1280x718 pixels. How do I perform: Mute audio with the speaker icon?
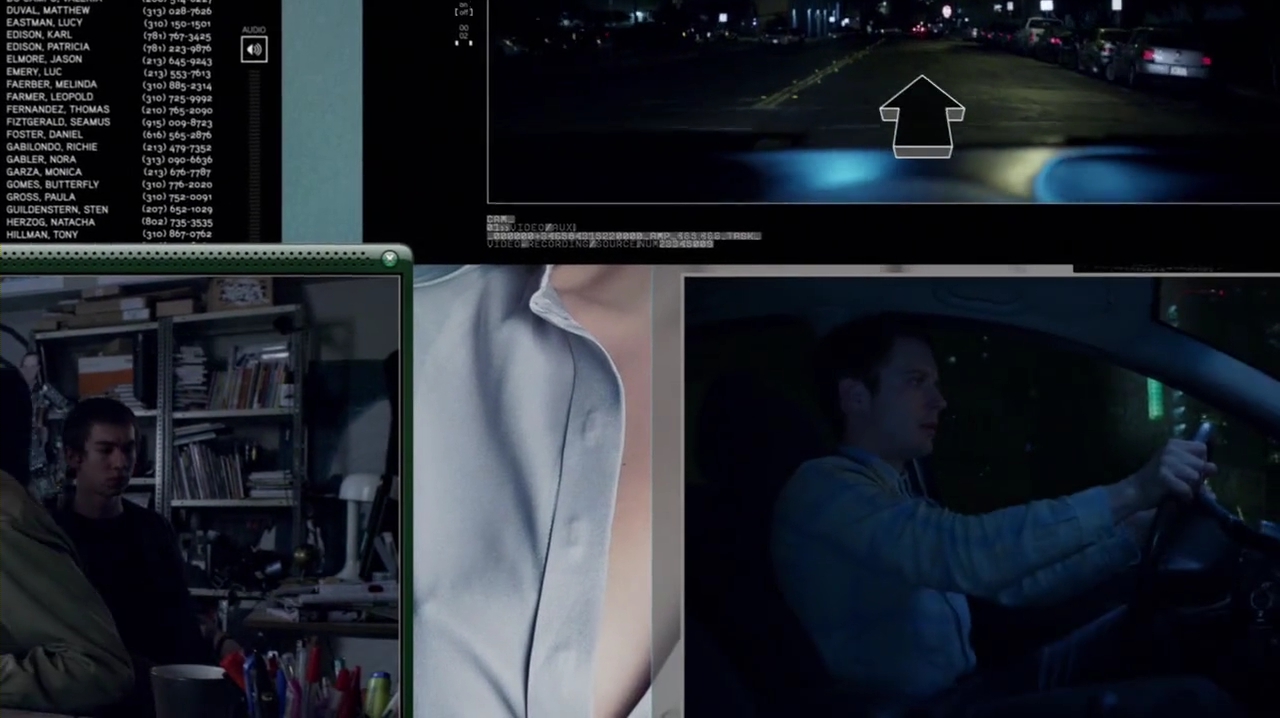(254, 49)
